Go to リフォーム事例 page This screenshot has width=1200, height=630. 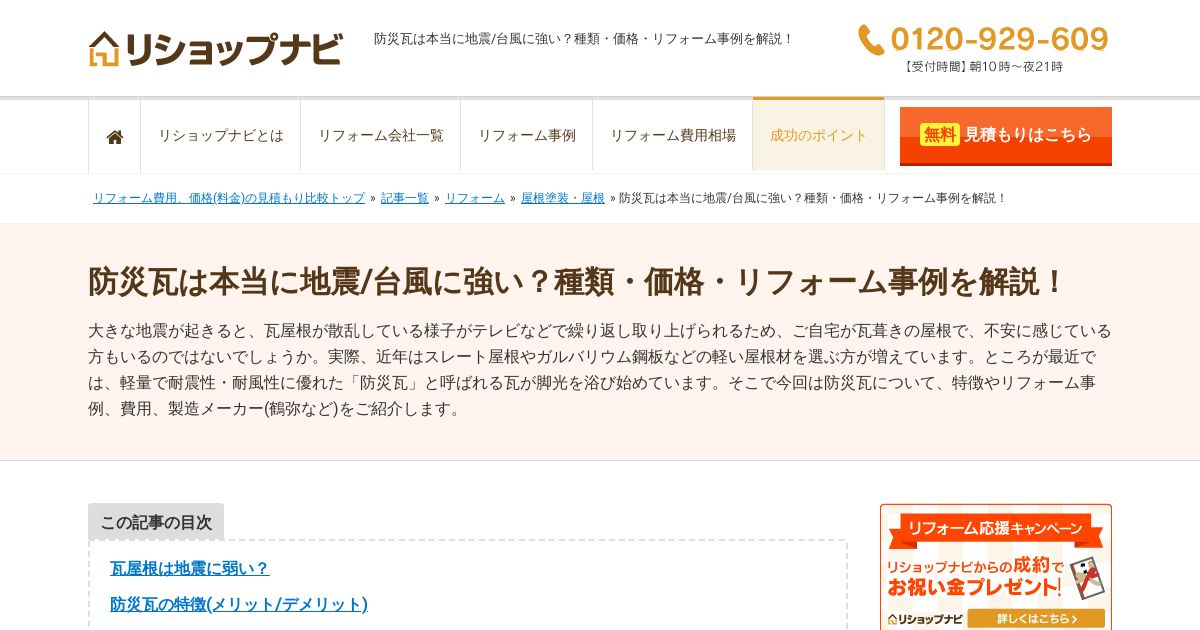[x=527, y=136]
